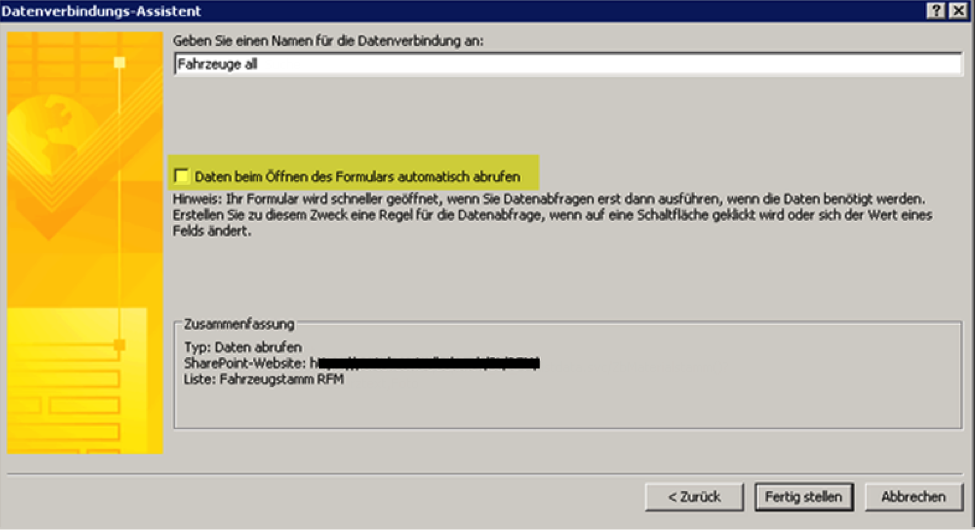Cancel the wizard using 'Abbrechen'

click(x=913, y=497)
